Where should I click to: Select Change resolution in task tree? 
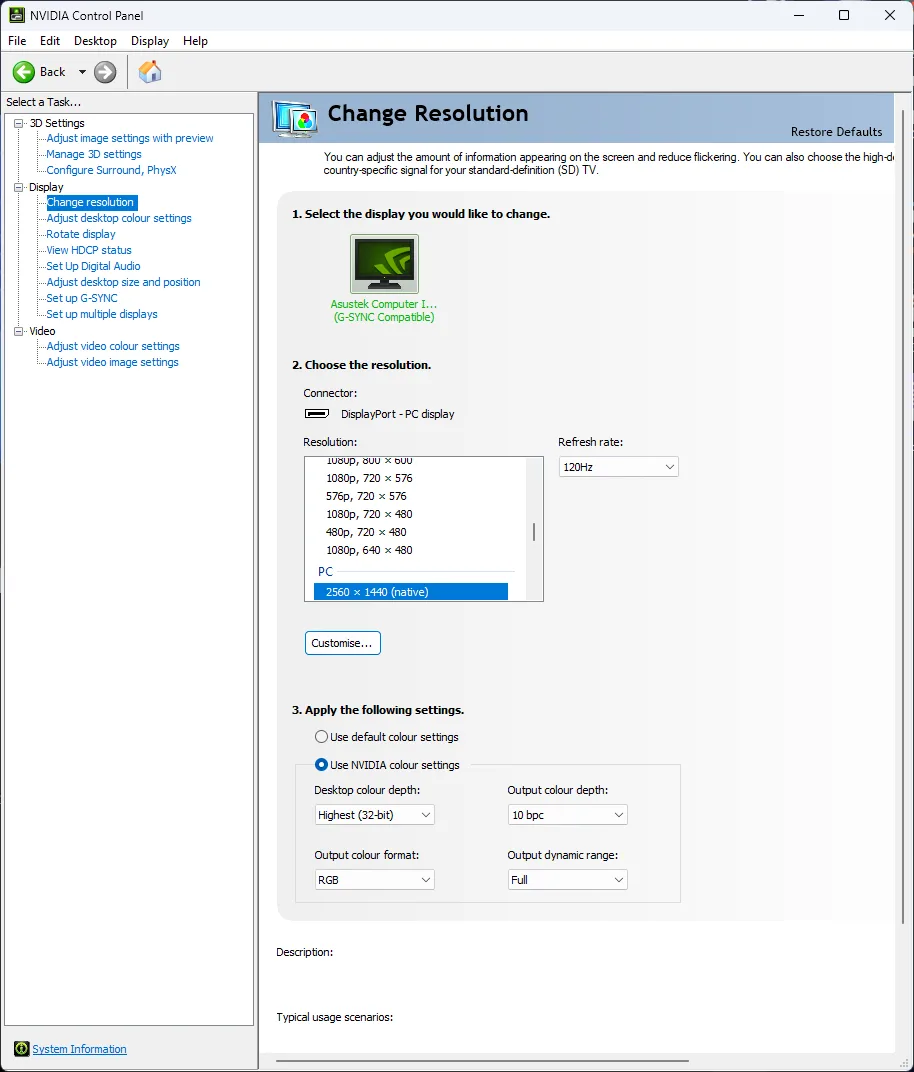click(x=92, y=202)
